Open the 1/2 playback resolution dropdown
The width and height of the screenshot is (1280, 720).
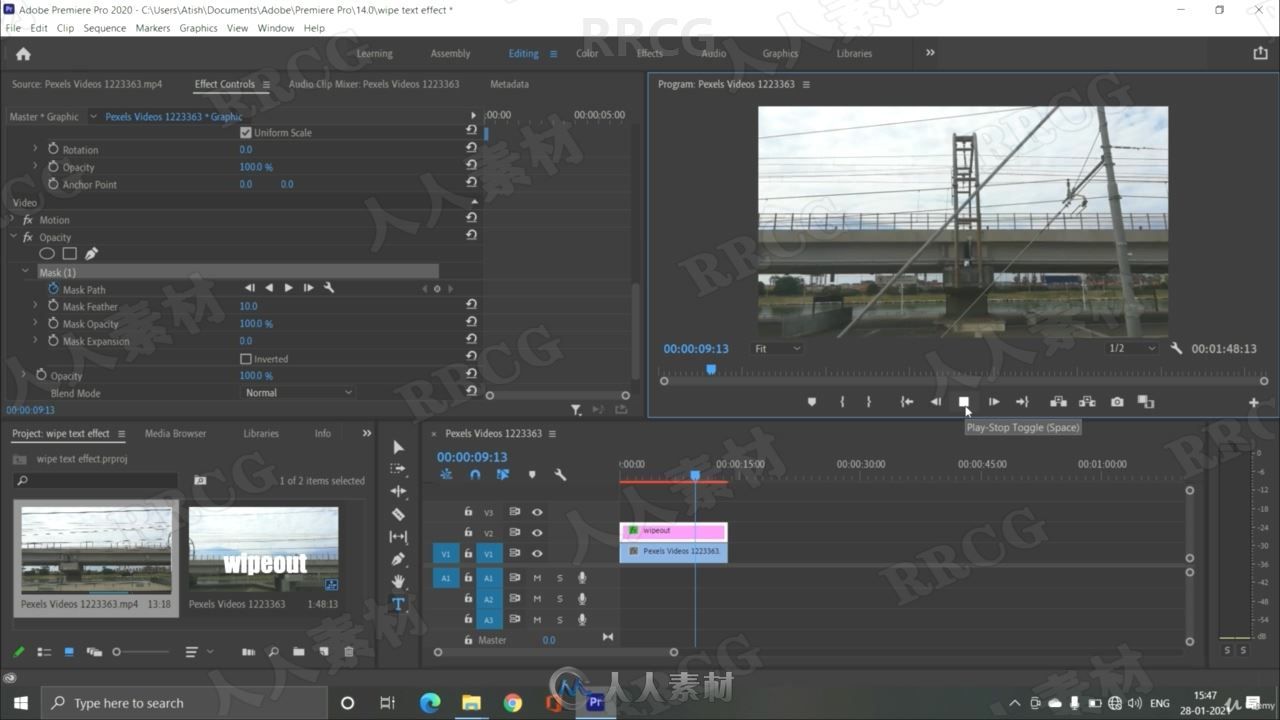1131,348
